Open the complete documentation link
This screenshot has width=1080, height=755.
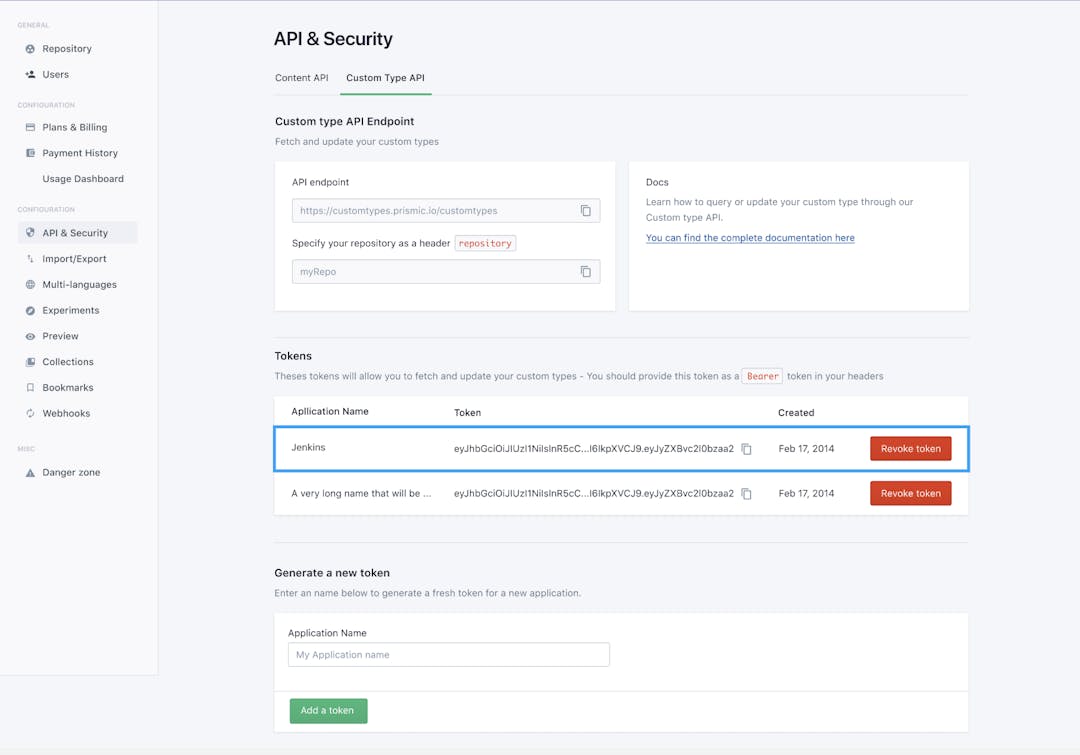pyautogui.click(x=750, y=237)
